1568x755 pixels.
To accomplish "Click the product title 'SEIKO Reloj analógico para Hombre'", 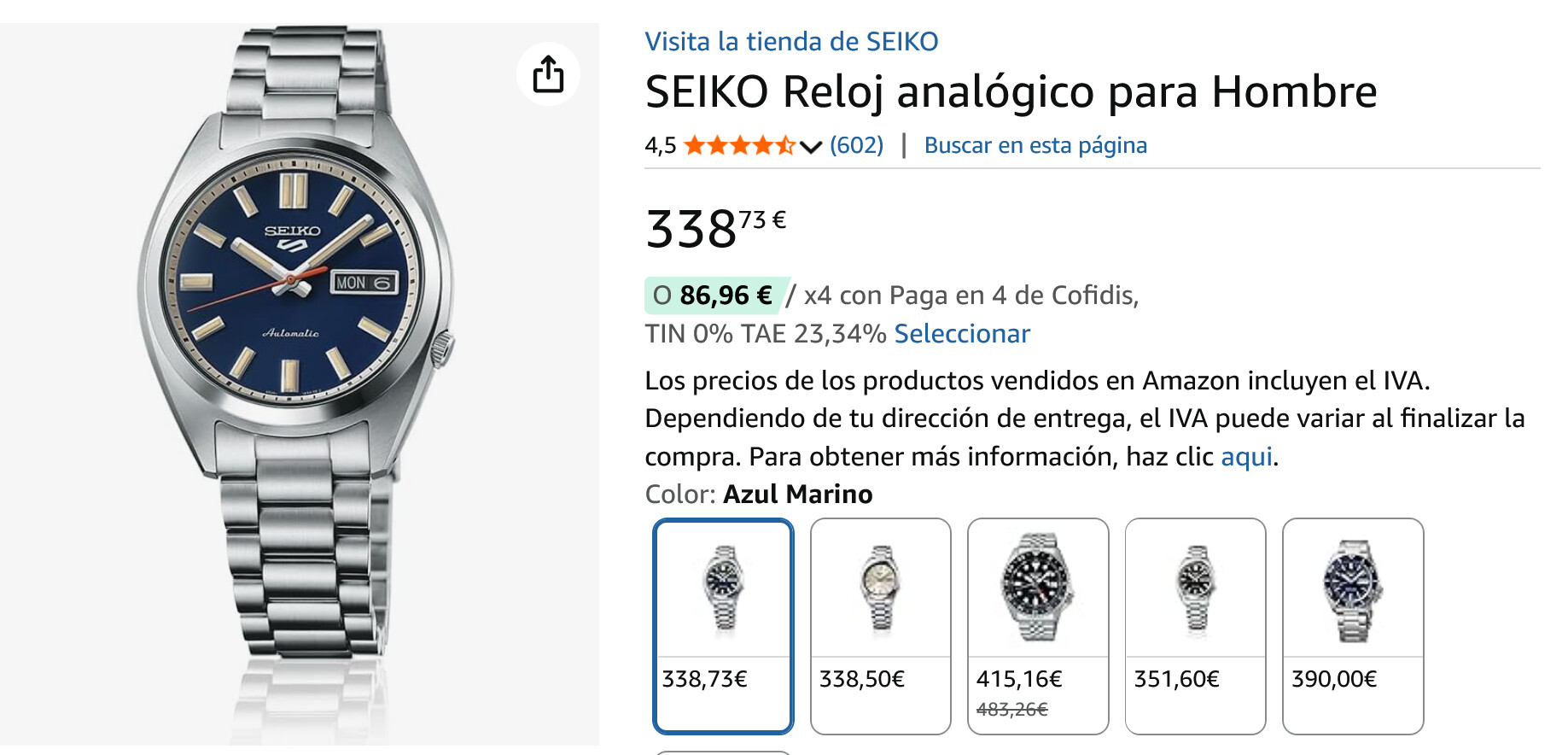I will [x=1011, y=91].
